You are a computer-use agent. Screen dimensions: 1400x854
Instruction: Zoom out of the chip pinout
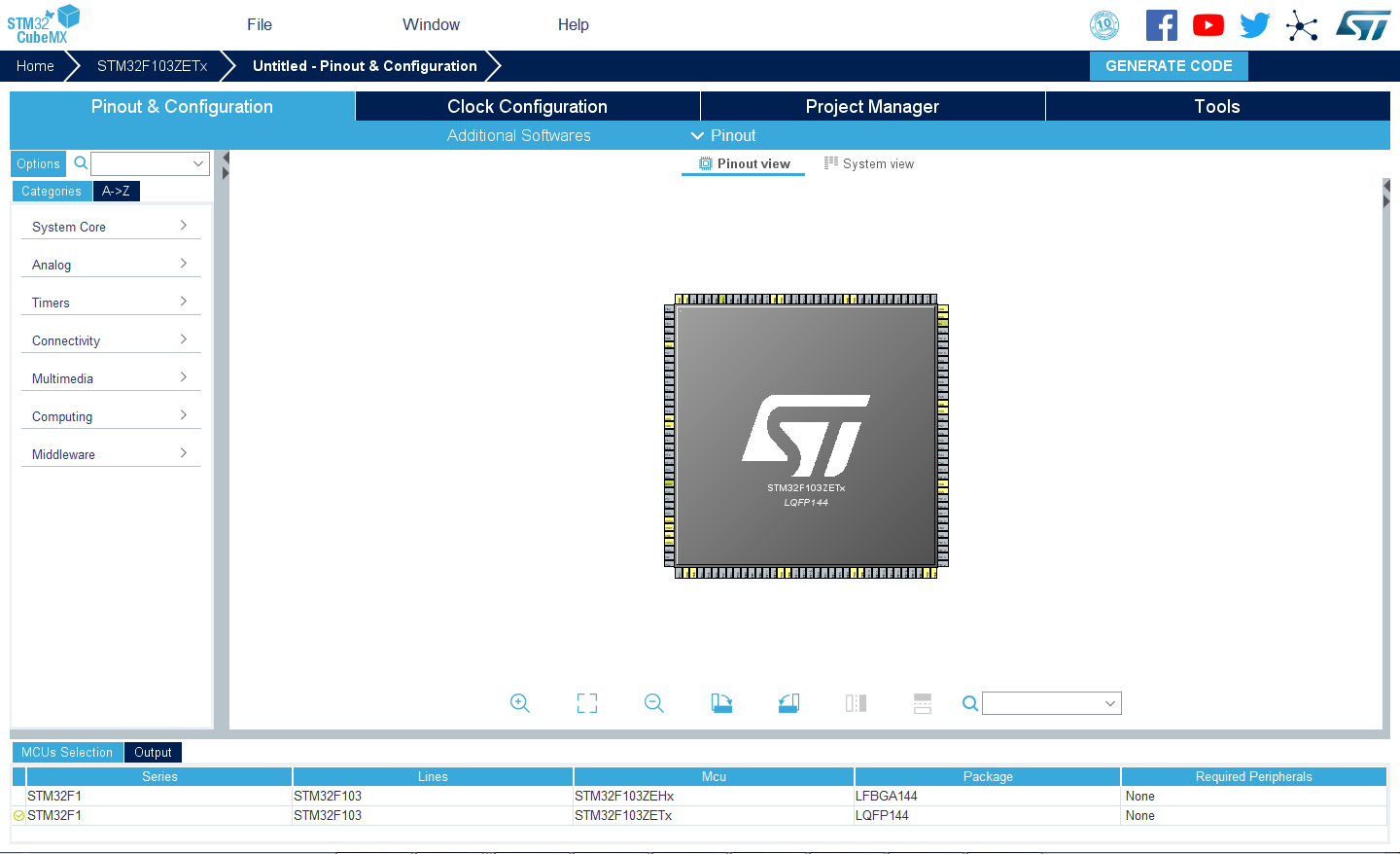654,703
